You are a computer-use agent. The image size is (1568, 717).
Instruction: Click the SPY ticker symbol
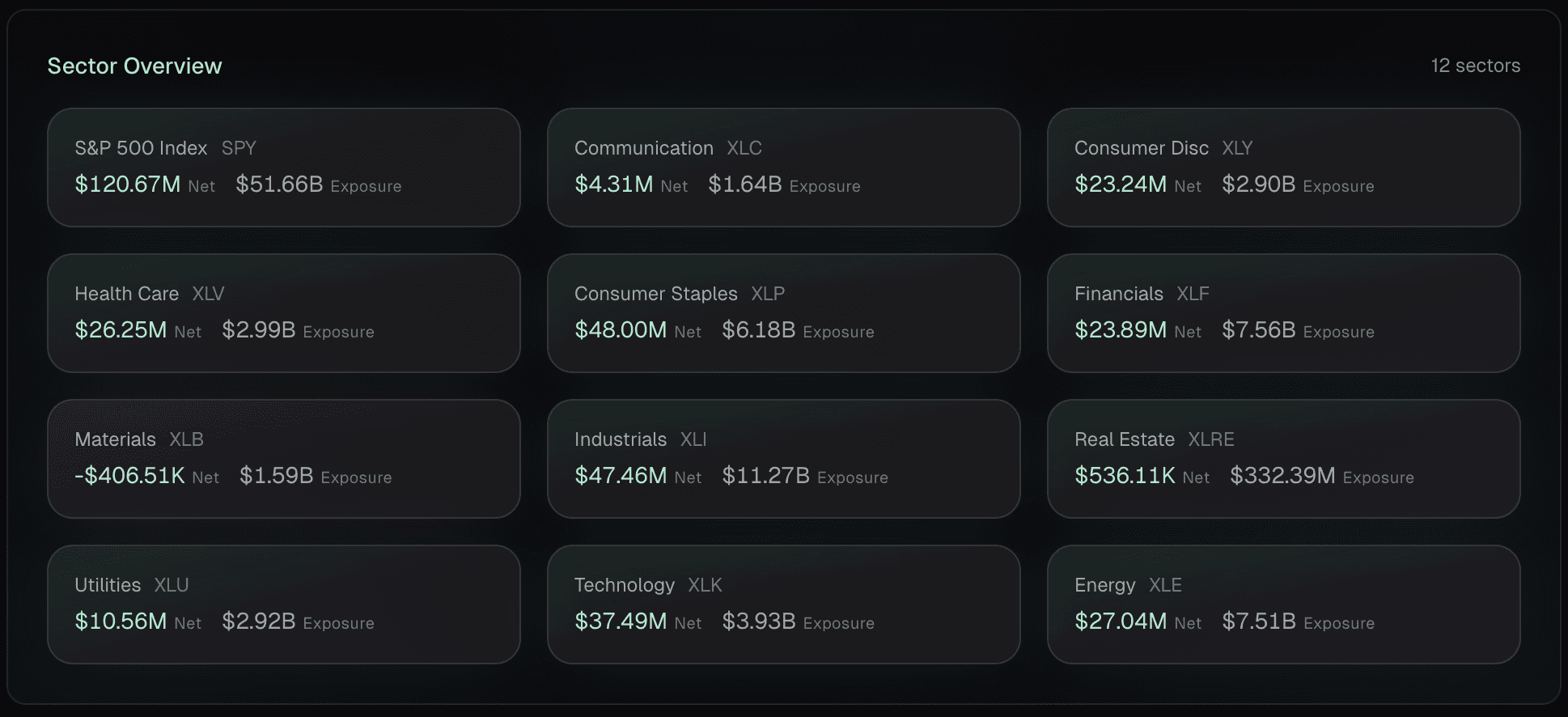point(239,148)
